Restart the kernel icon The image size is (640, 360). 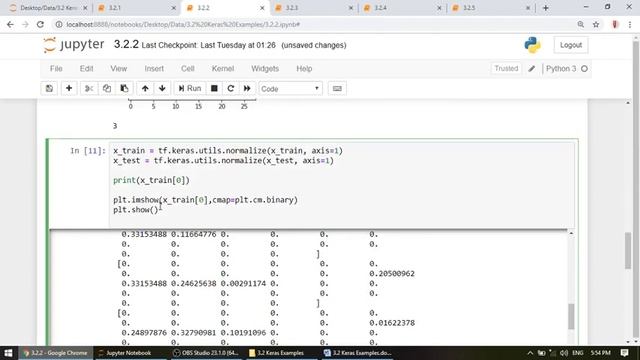(x=231, y=89)
